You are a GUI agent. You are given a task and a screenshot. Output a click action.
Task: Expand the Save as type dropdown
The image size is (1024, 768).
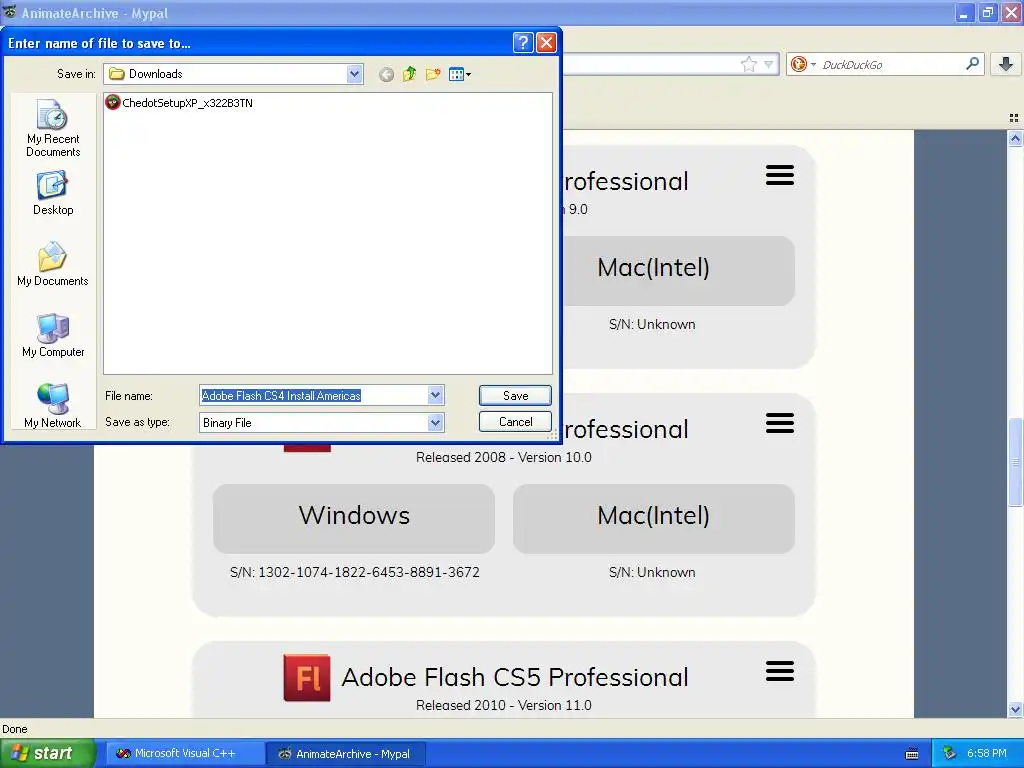click(x=436, y=423)
